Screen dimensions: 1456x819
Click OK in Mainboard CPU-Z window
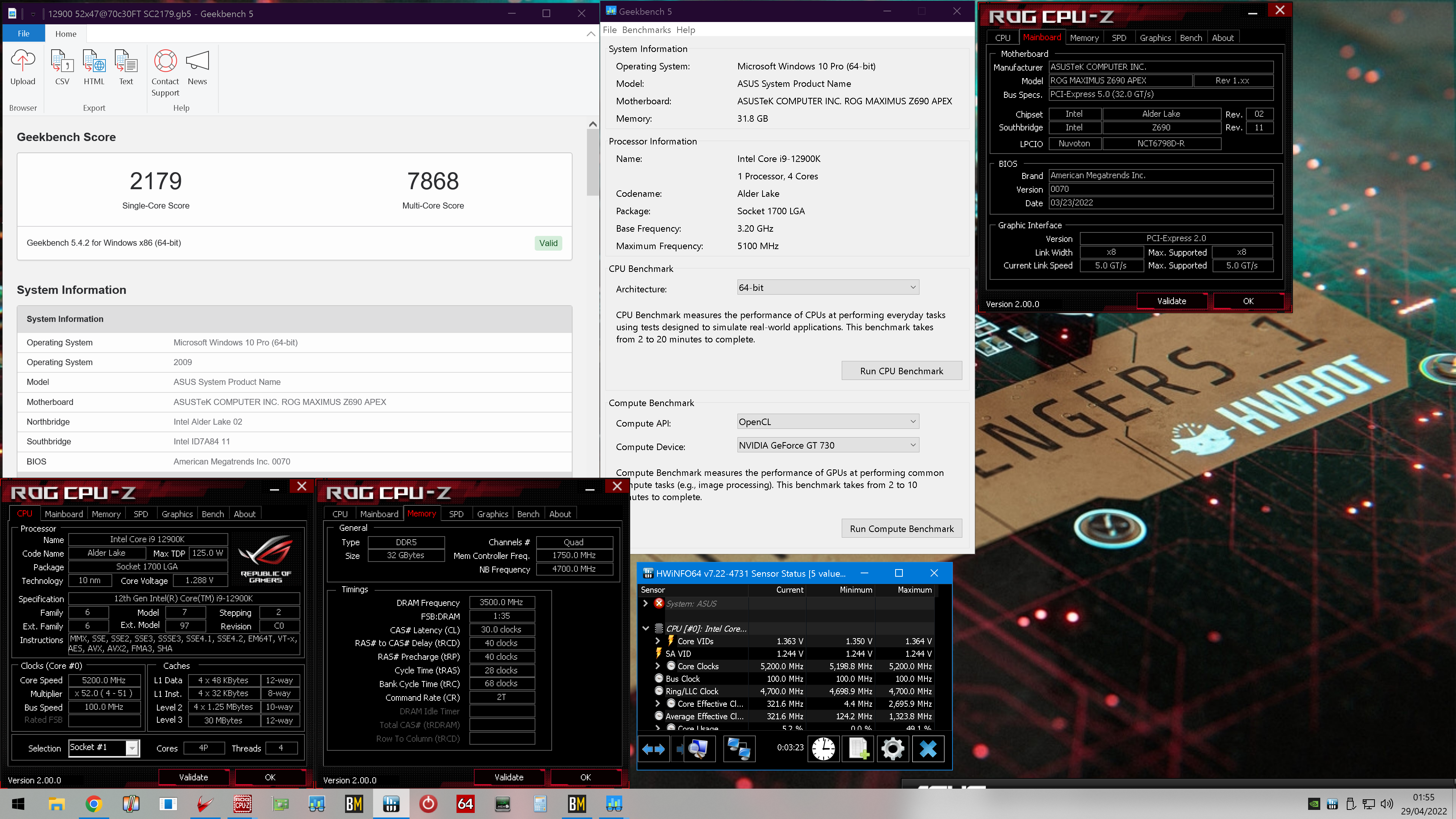(x=1248, y=301)
